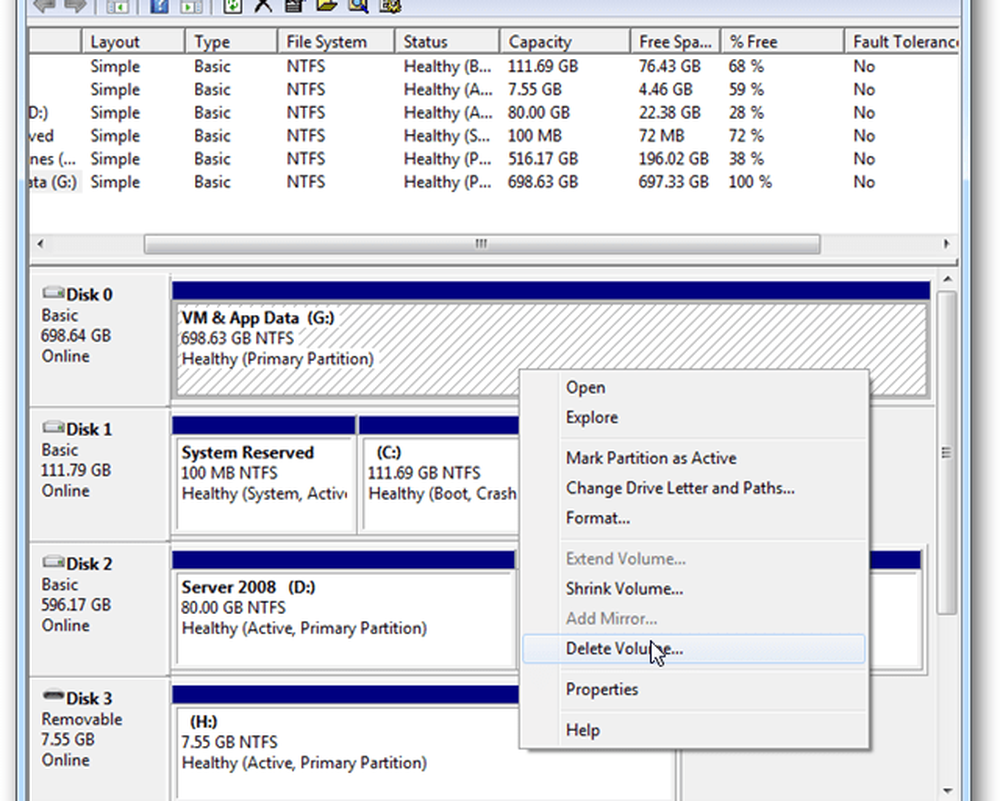Click the 80.00 GB capacity cell
This screenshot has height=801, width=1000.
(x=538, y=113)
